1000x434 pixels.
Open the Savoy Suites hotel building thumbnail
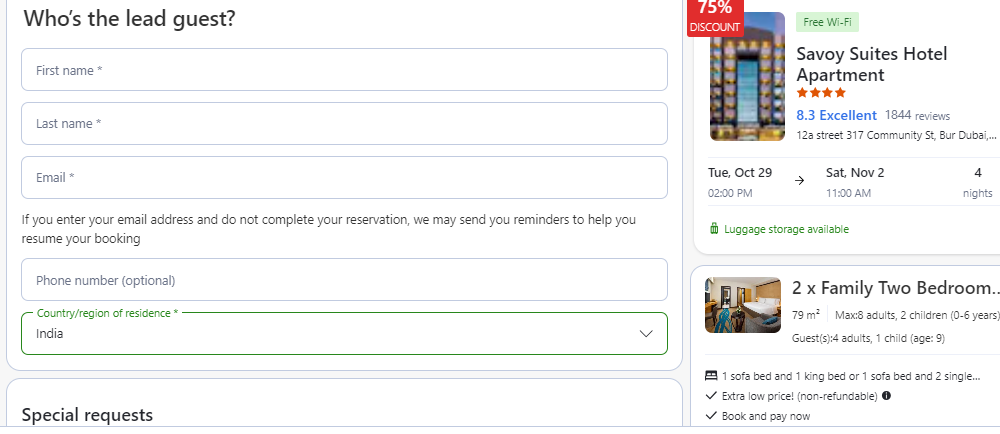tap(747, 76)
